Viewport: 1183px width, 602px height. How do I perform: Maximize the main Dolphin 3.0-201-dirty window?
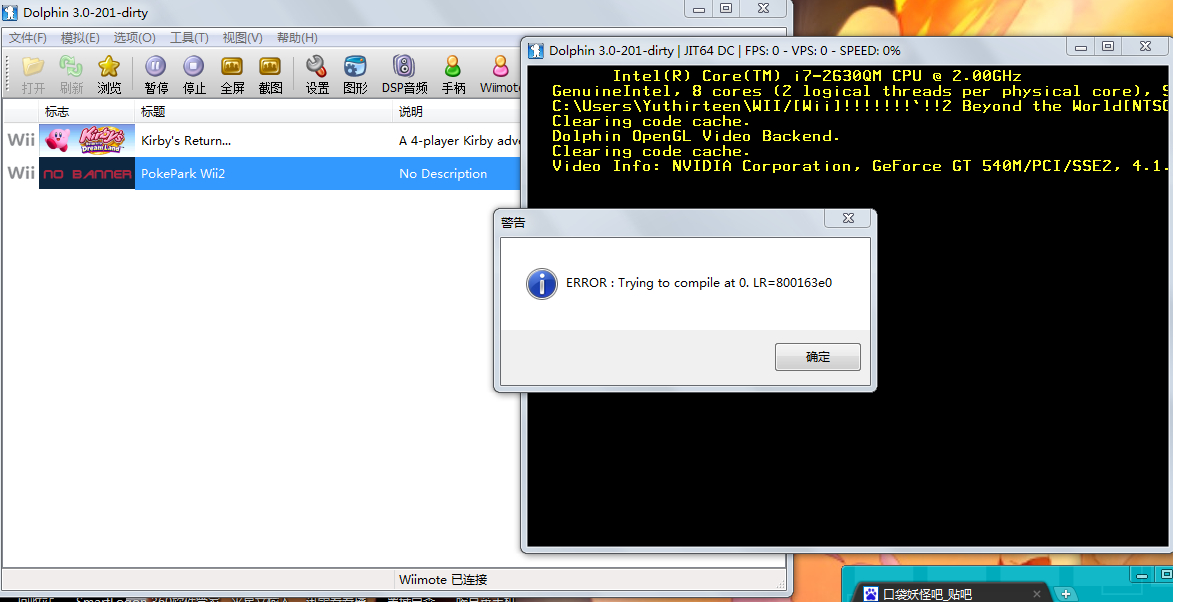726,8
